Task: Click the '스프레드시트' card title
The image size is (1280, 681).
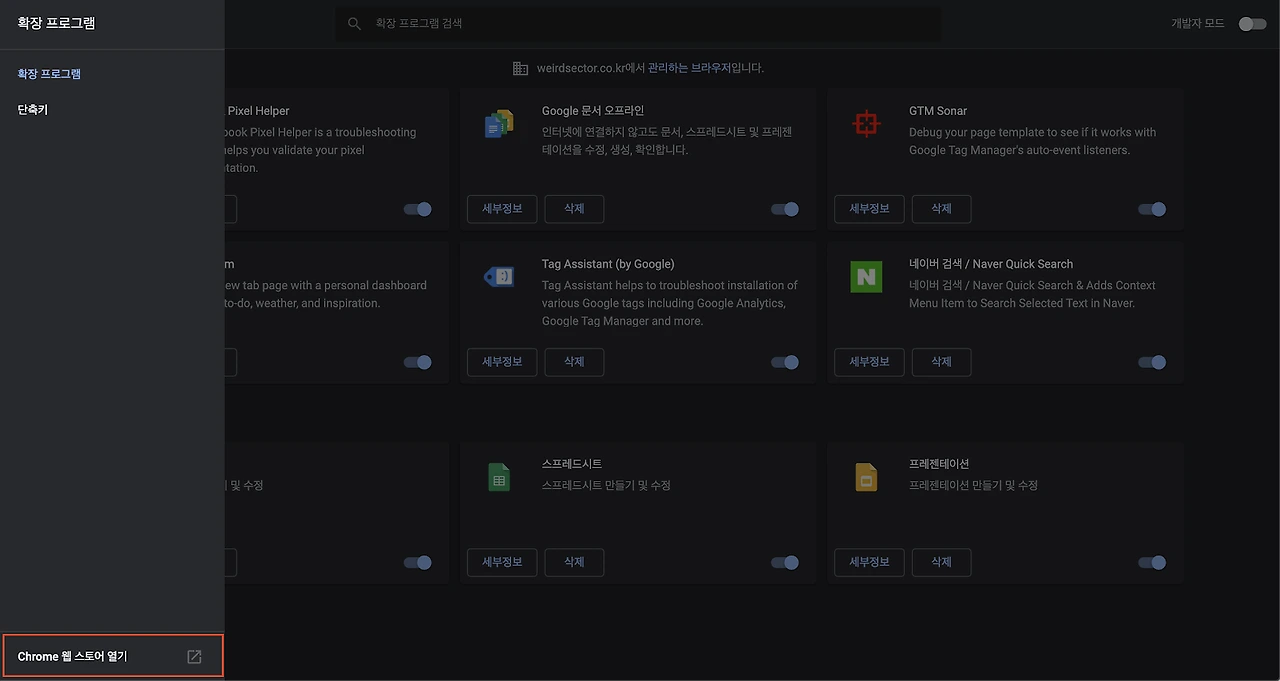Action: click(572, 464)
